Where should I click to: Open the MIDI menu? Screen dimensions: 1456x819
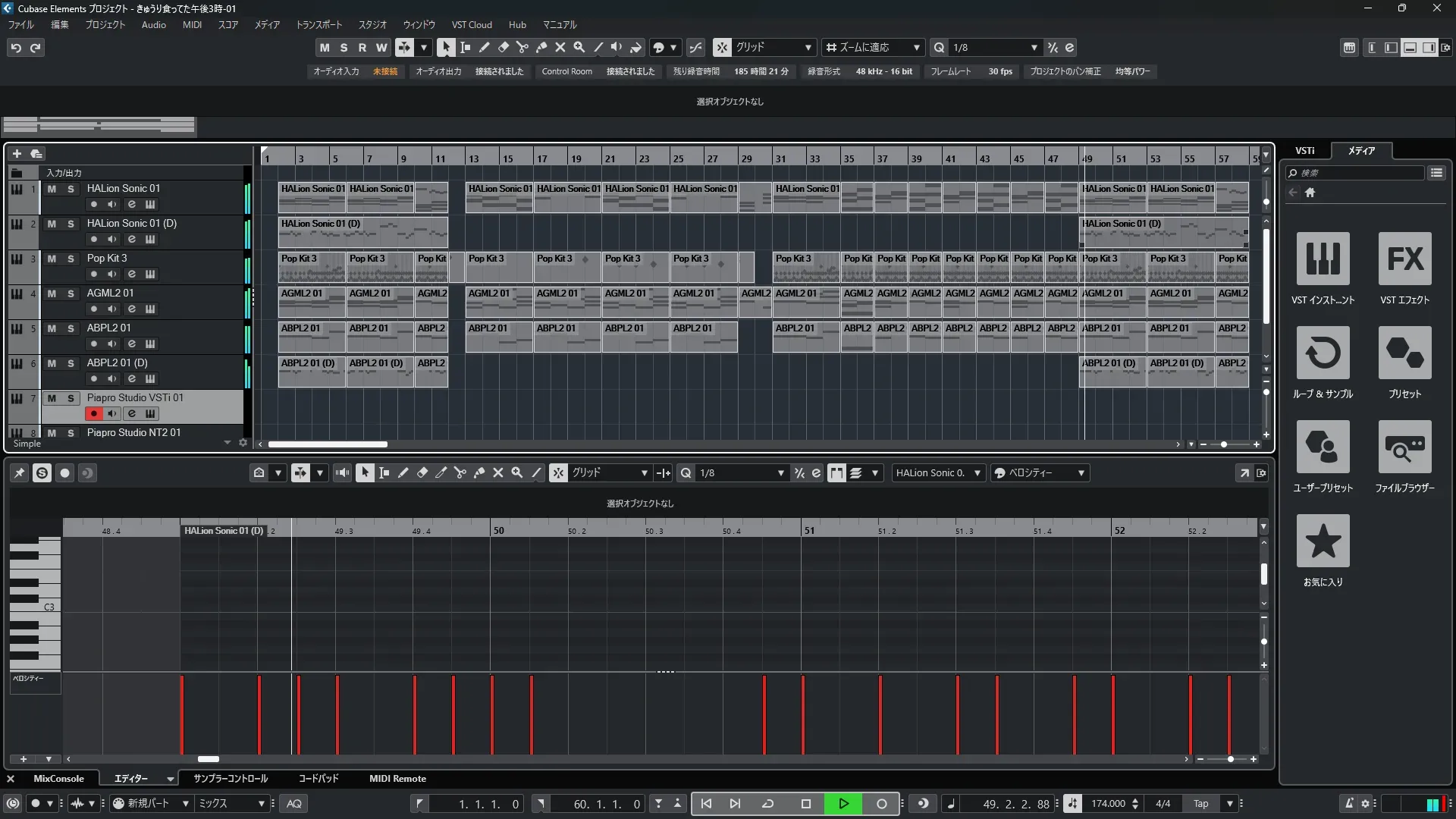click(x=192, y=25)
